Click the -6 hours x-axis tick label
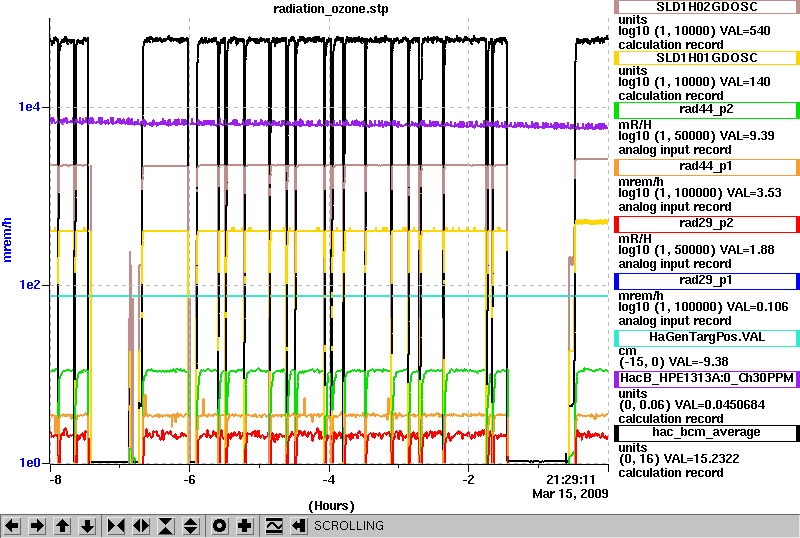Image resolution: width=800 pixels, height=538 pixels. 189,480
